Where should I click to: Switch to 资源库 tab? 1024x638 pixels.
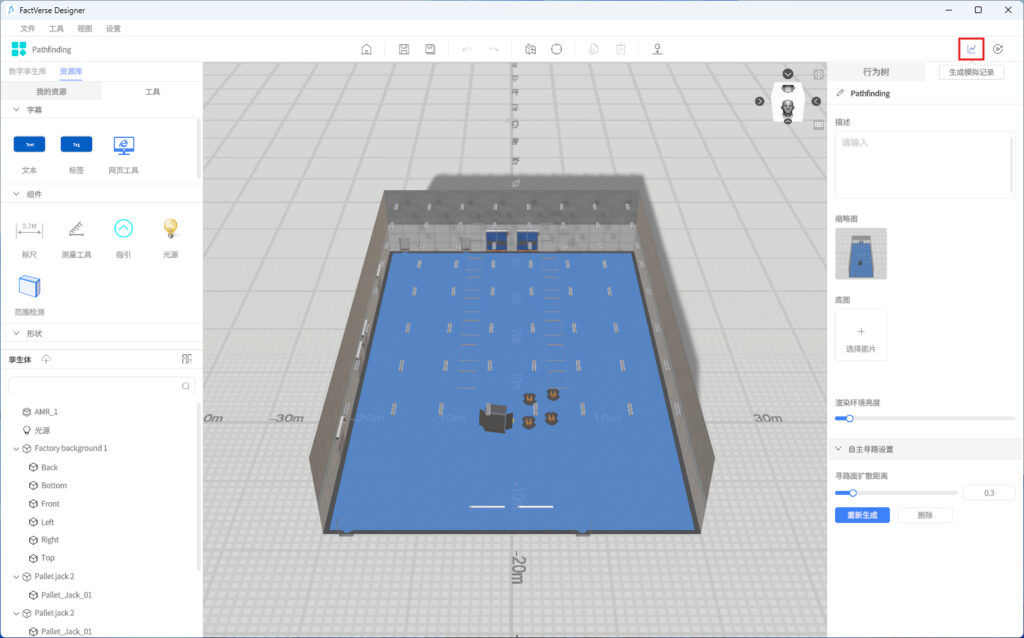[71, 71]
